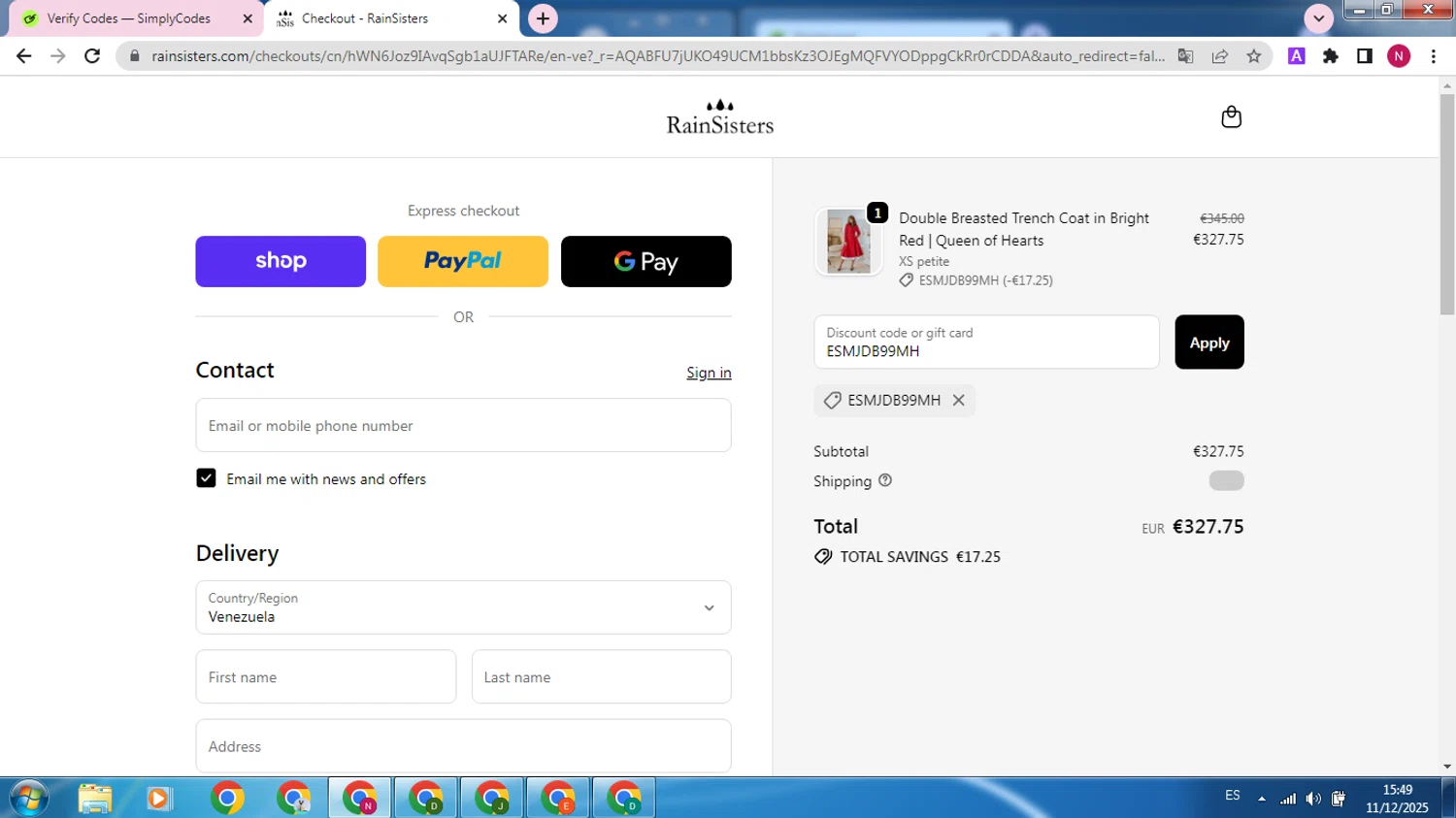Close the Checkout RainSisters tab

tap(502, 18)
